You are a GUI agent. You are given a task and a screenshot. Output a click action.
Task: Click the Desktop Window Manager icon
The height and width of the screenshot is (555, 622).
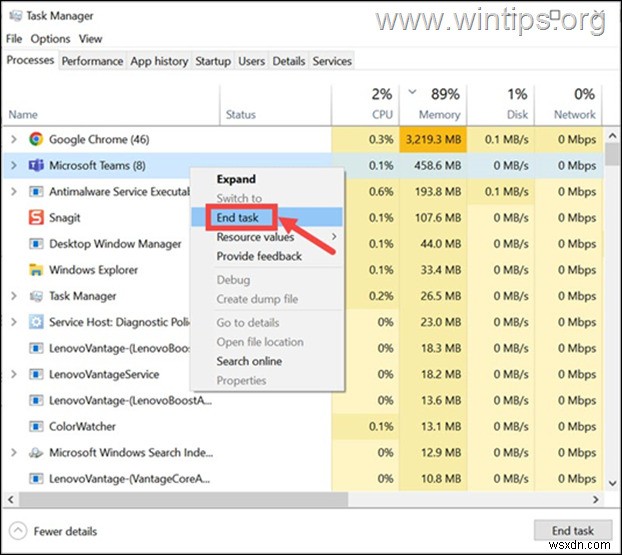pyautogui.click(x=36, y=244)
